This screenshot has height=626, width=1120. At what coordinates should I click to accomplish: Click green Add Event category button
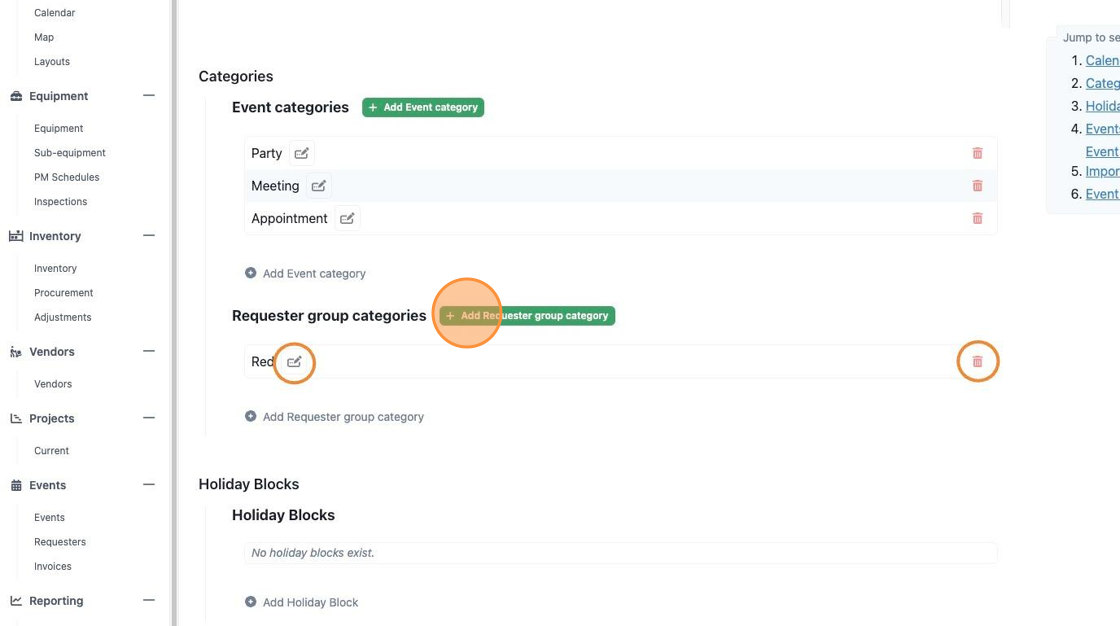423,107
